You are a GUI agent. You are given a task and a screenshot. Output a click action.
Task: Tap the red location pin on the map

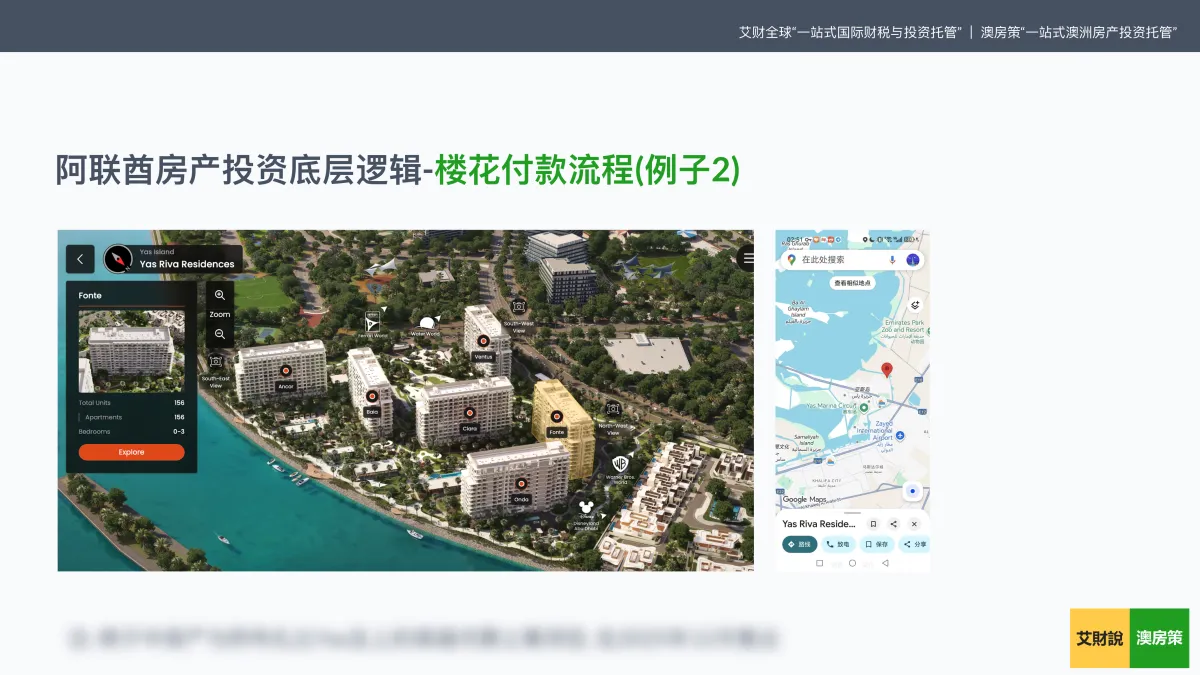pos(886,370)
